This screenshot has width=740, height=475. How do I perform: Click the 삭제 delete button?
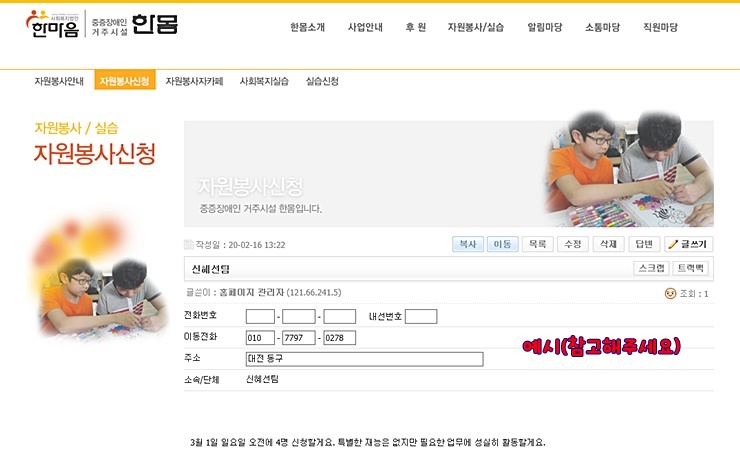tap(608, 244)
